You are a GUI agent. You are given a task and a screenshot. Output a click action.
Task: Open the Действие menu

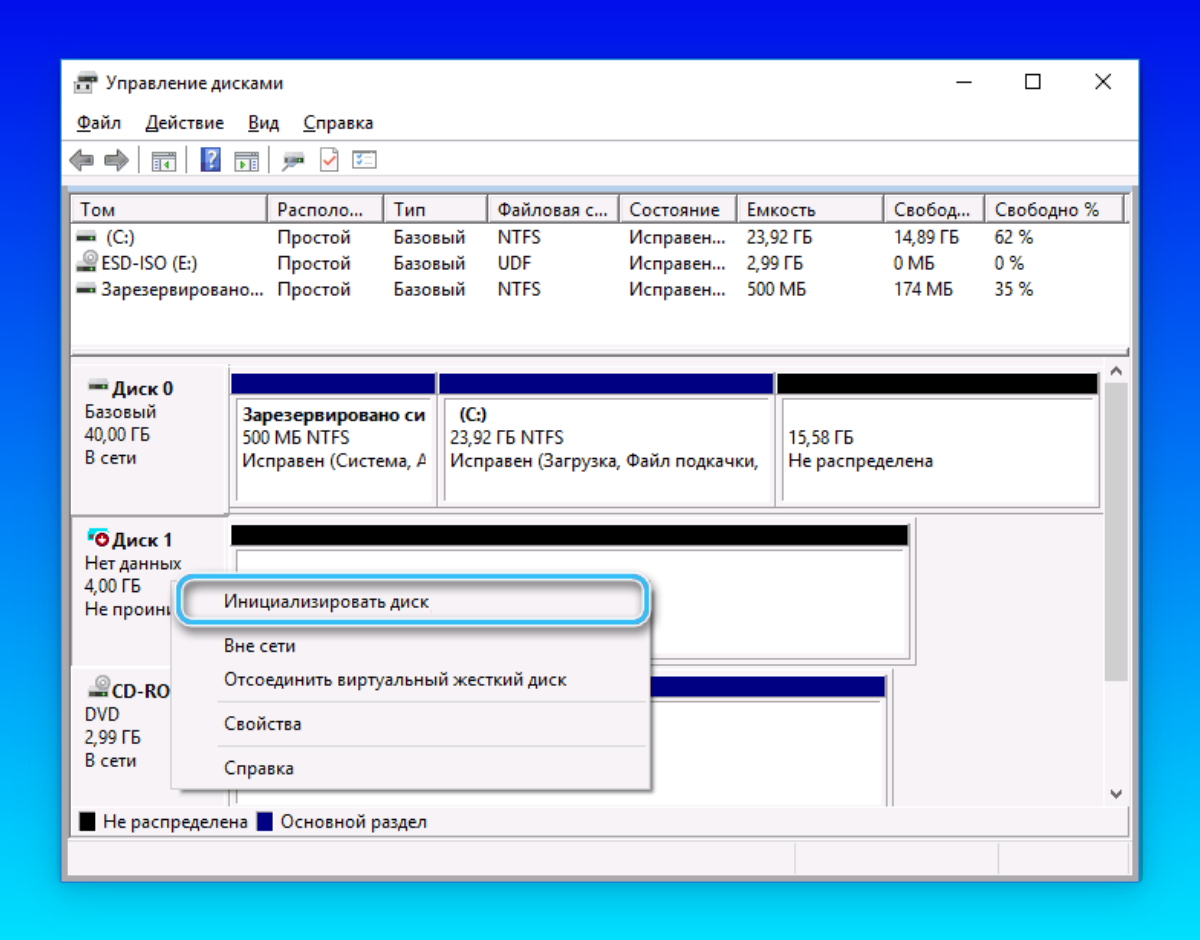pos(184,123)
